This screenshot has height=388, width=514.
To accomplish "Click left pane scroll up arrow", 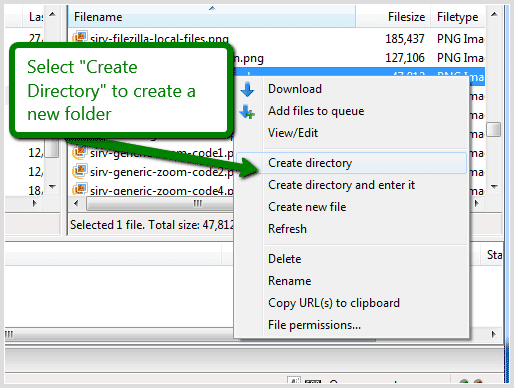I will (52, 14).
